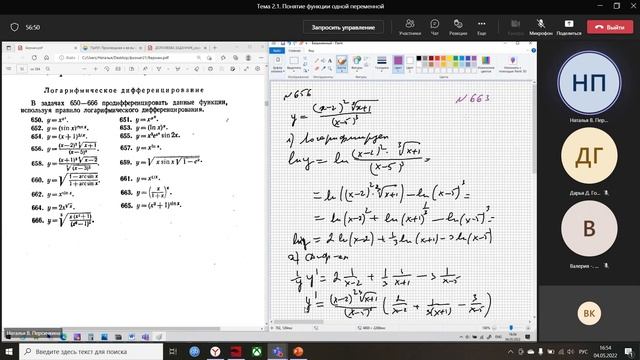Select the Pencil tool in Paint
Image resolution: width=640 pixels, height=360 pixels.
tap(316, 60)
